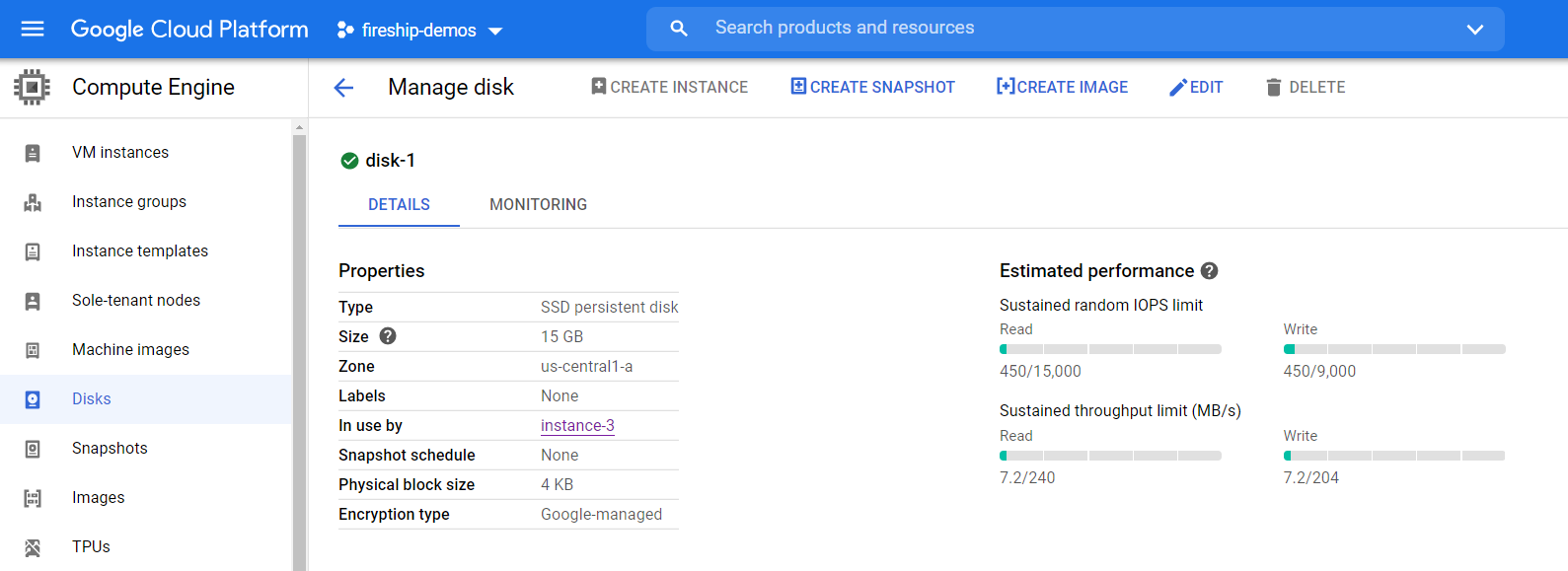This screenshot has width=1568, height=571.
Task: Open the instance-3 link
Action: [577, 426]
